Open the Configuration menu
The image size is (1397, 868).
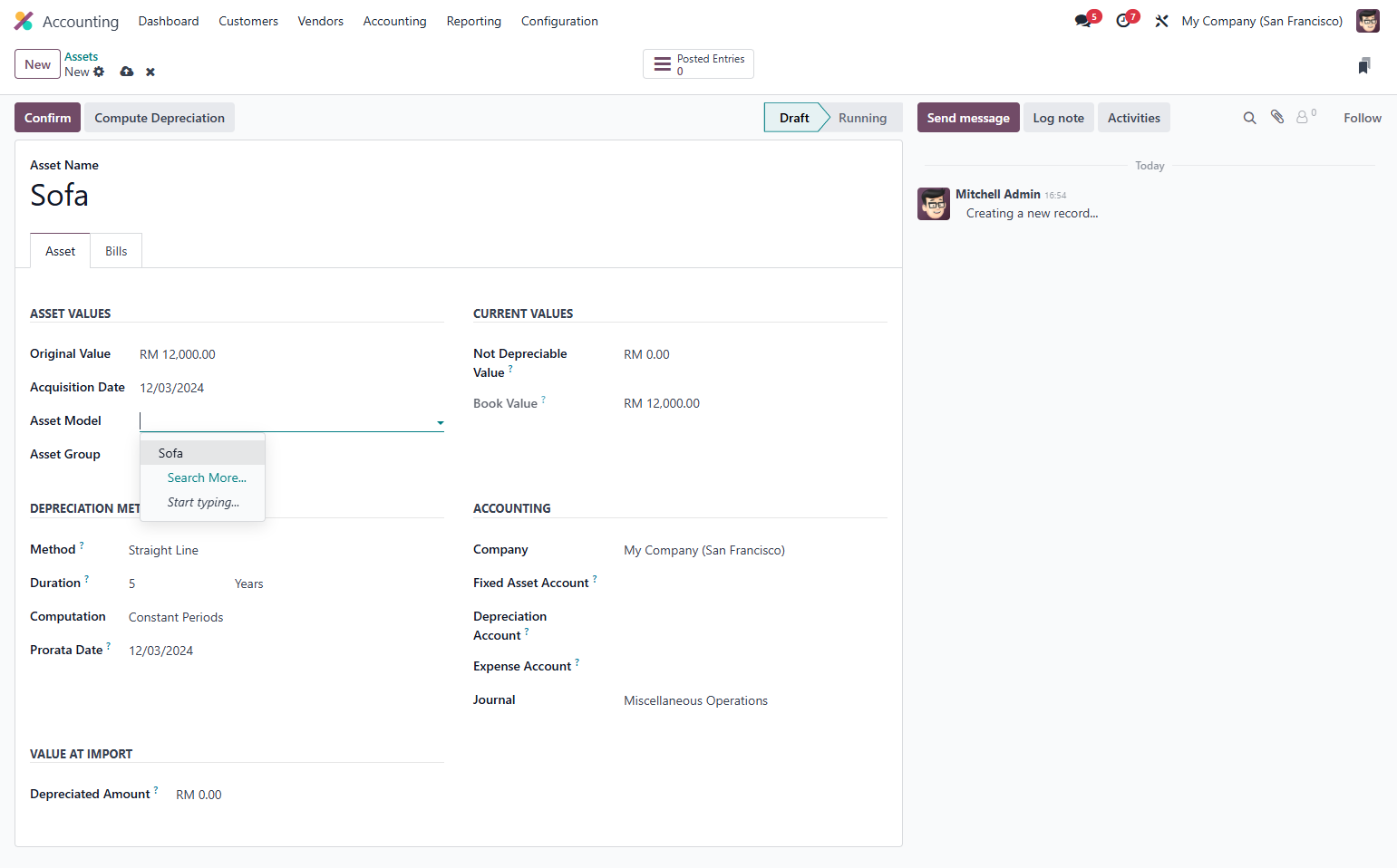[x=559, y=21]
